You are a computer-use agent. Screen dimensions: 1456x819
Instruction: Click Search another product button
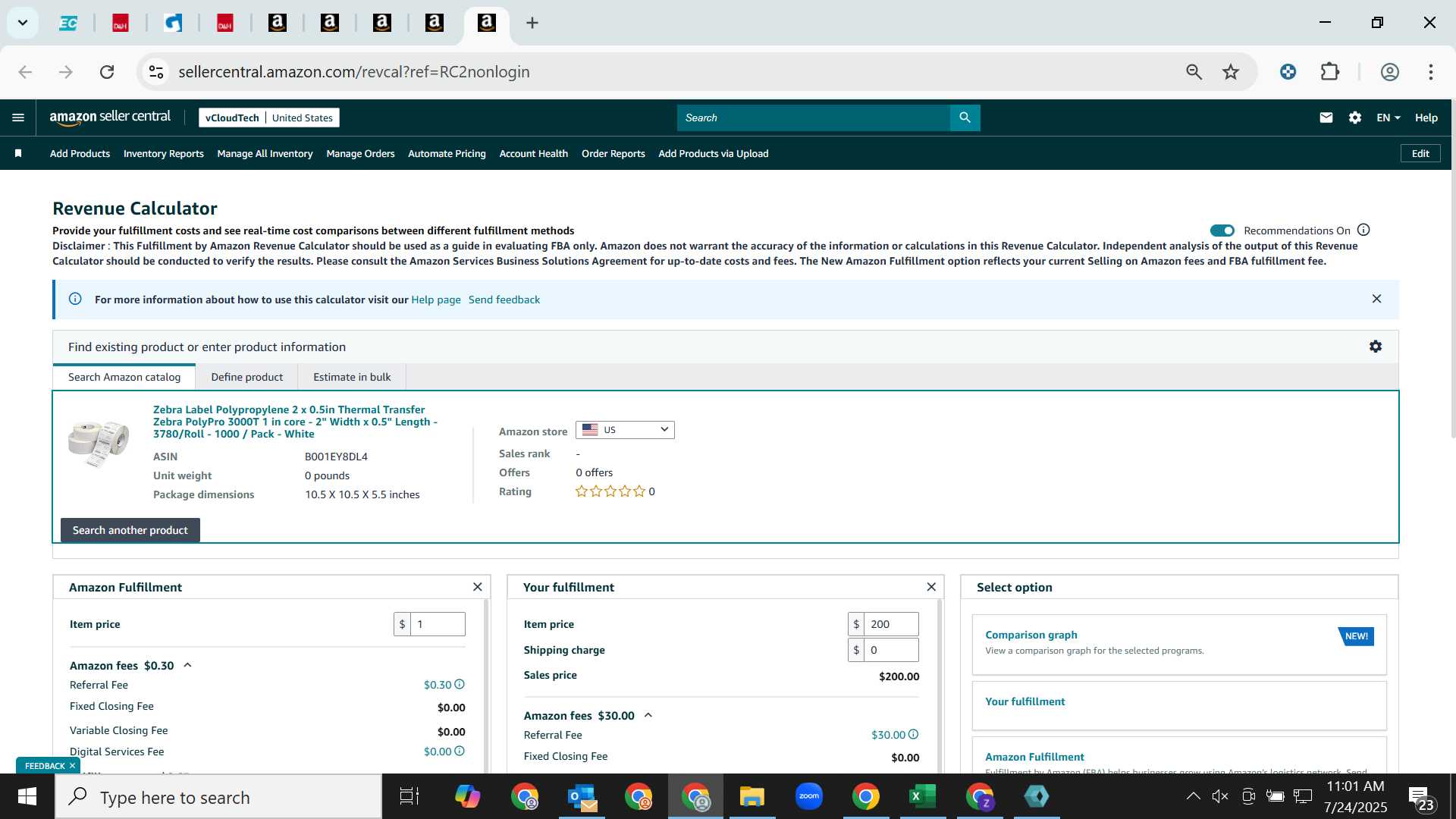coord(130,530)
